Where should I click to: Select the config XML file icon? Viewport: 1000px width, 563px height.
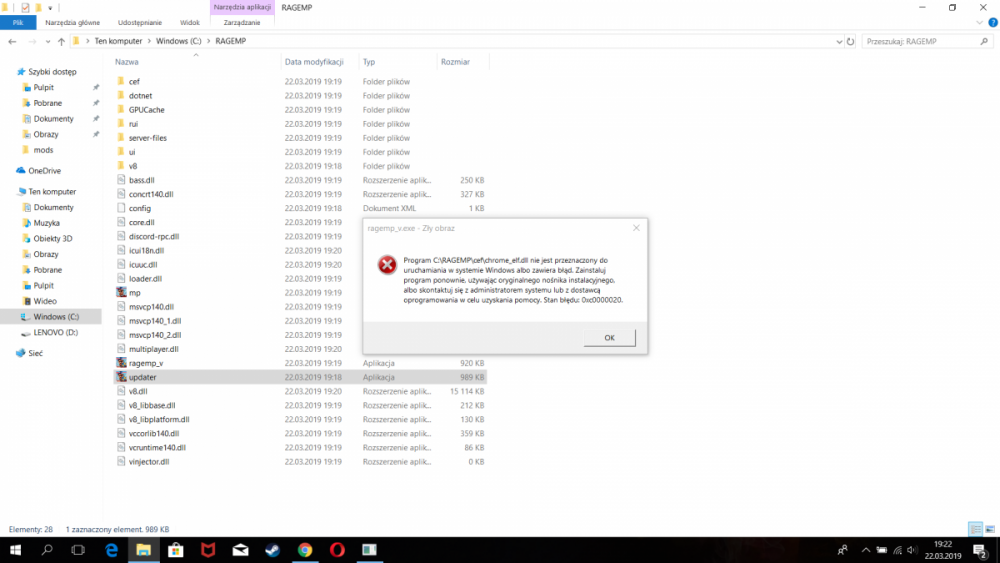pyautogui.click(x=121, y=208)
